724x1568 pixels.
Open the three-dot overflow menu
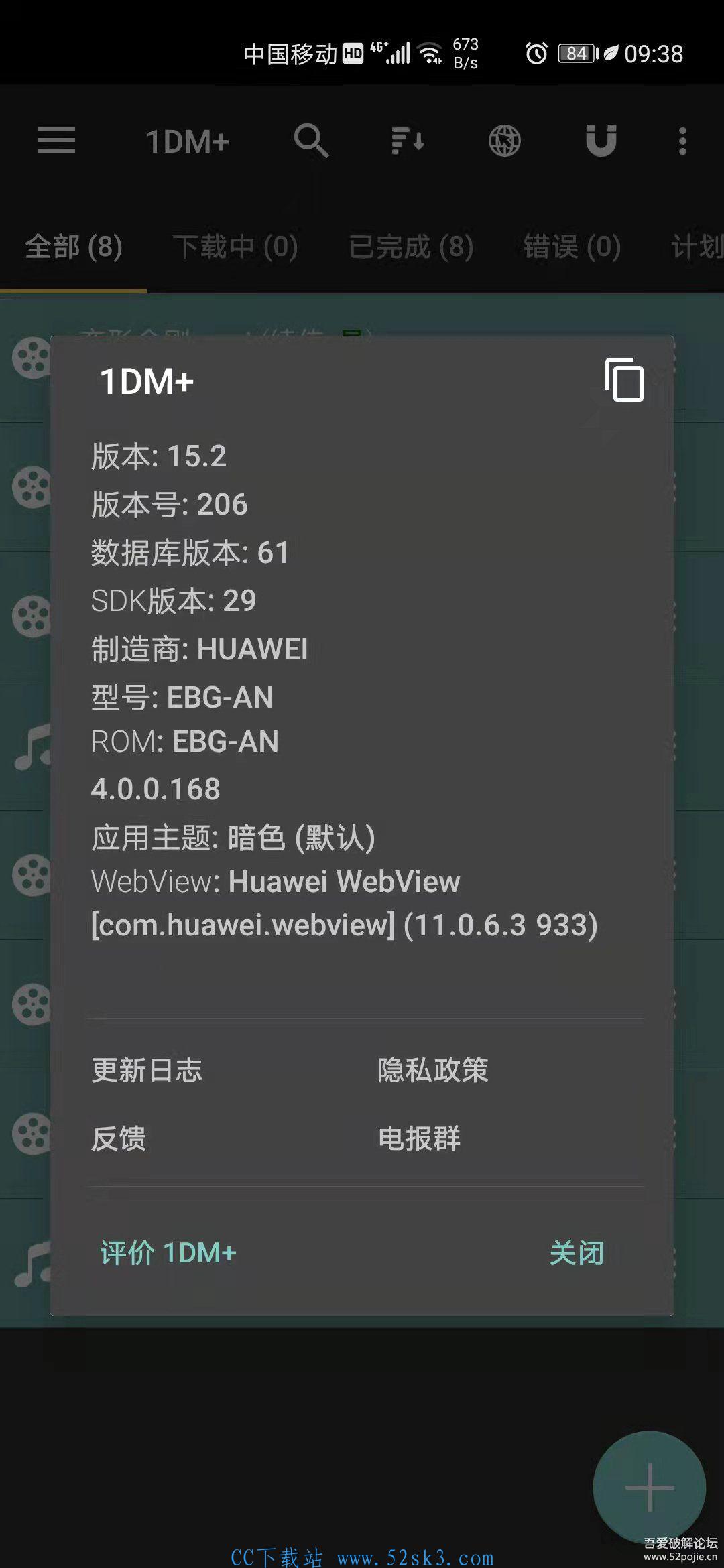pyautogui.click(x=682, y=141)
